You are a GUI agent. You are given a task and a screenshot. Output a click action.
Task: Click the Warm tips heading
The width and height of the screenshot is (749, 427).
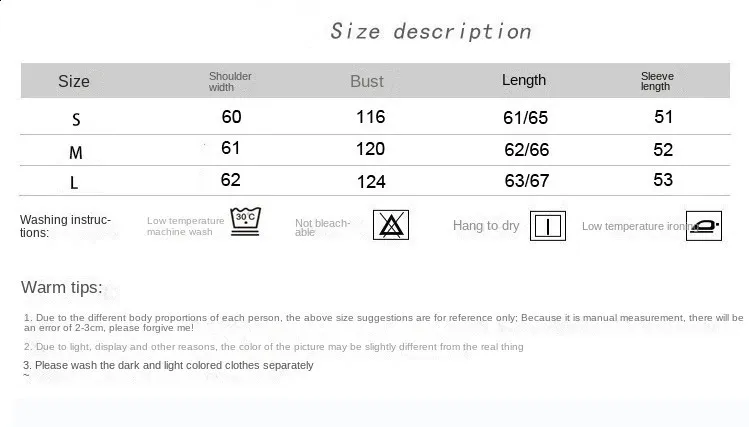[x=62, y=288]
